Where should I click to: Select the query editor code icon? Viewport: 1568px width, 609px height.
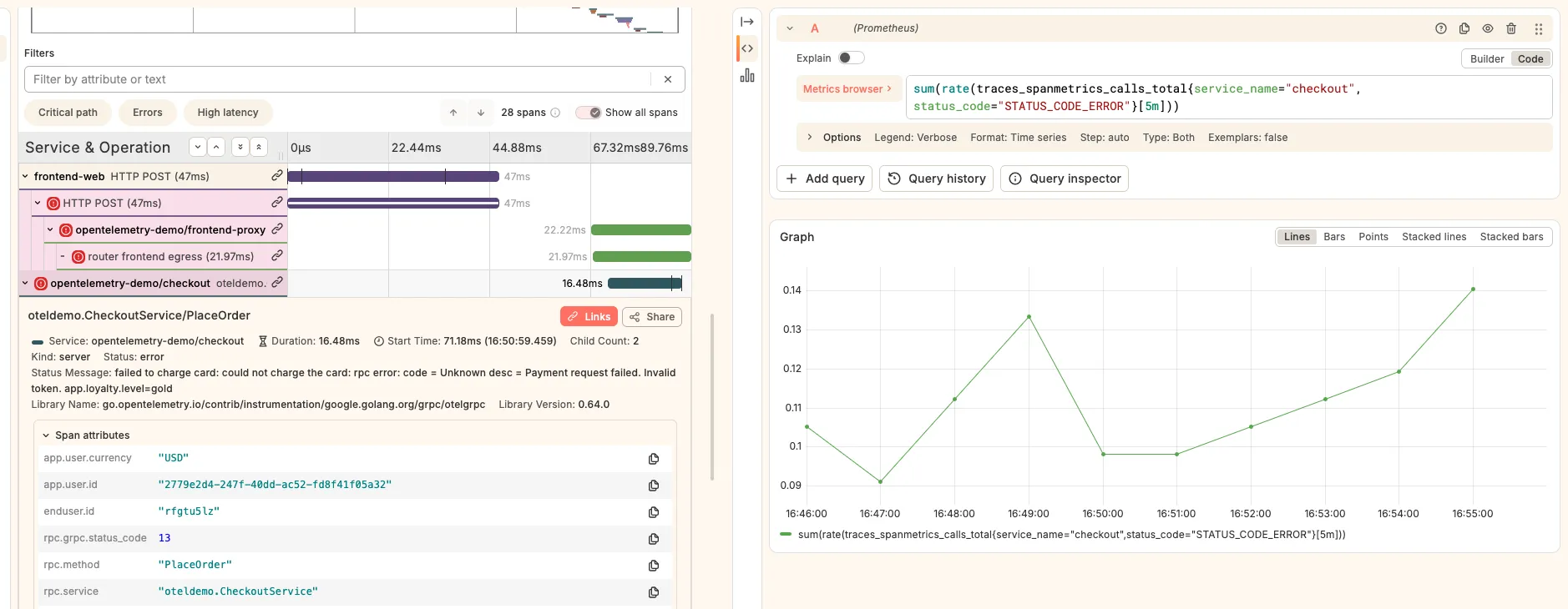(747, 48)
